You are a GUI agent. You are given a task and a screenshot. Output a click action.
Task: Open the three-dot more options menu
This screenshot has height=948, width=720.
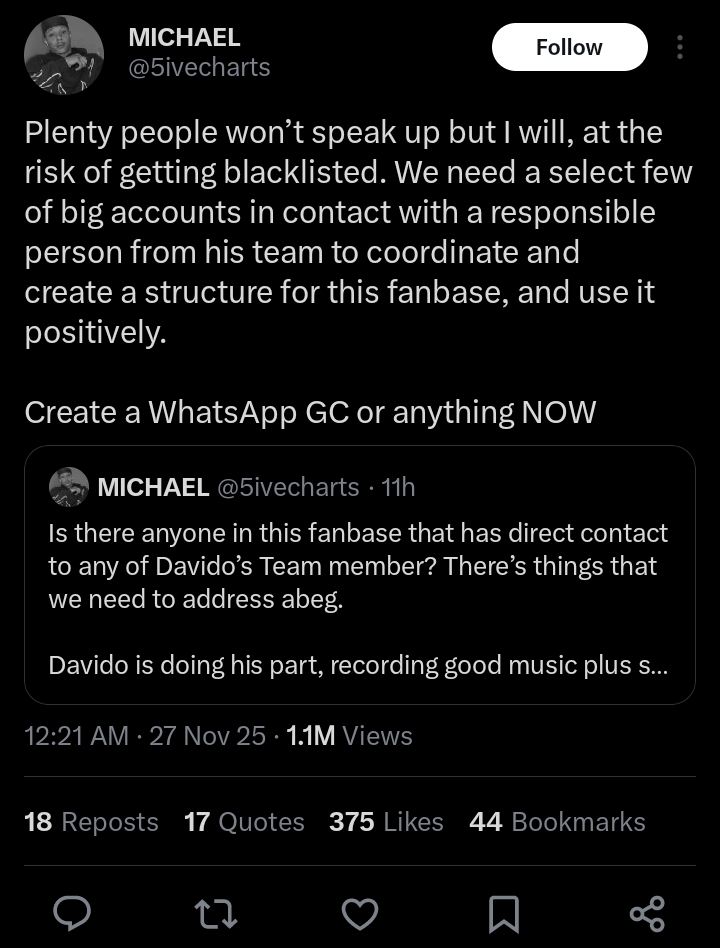coord(680,47)
